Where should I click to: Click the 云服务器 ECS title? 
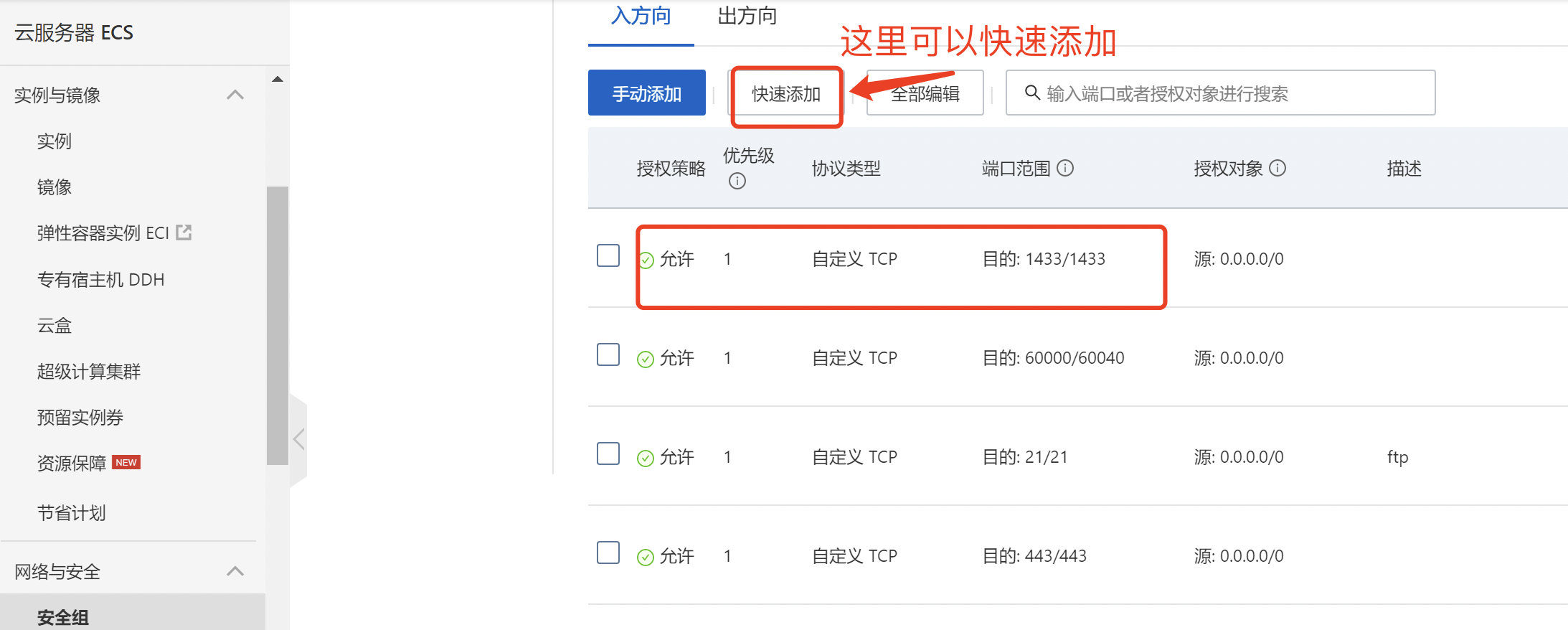point(74,32)
